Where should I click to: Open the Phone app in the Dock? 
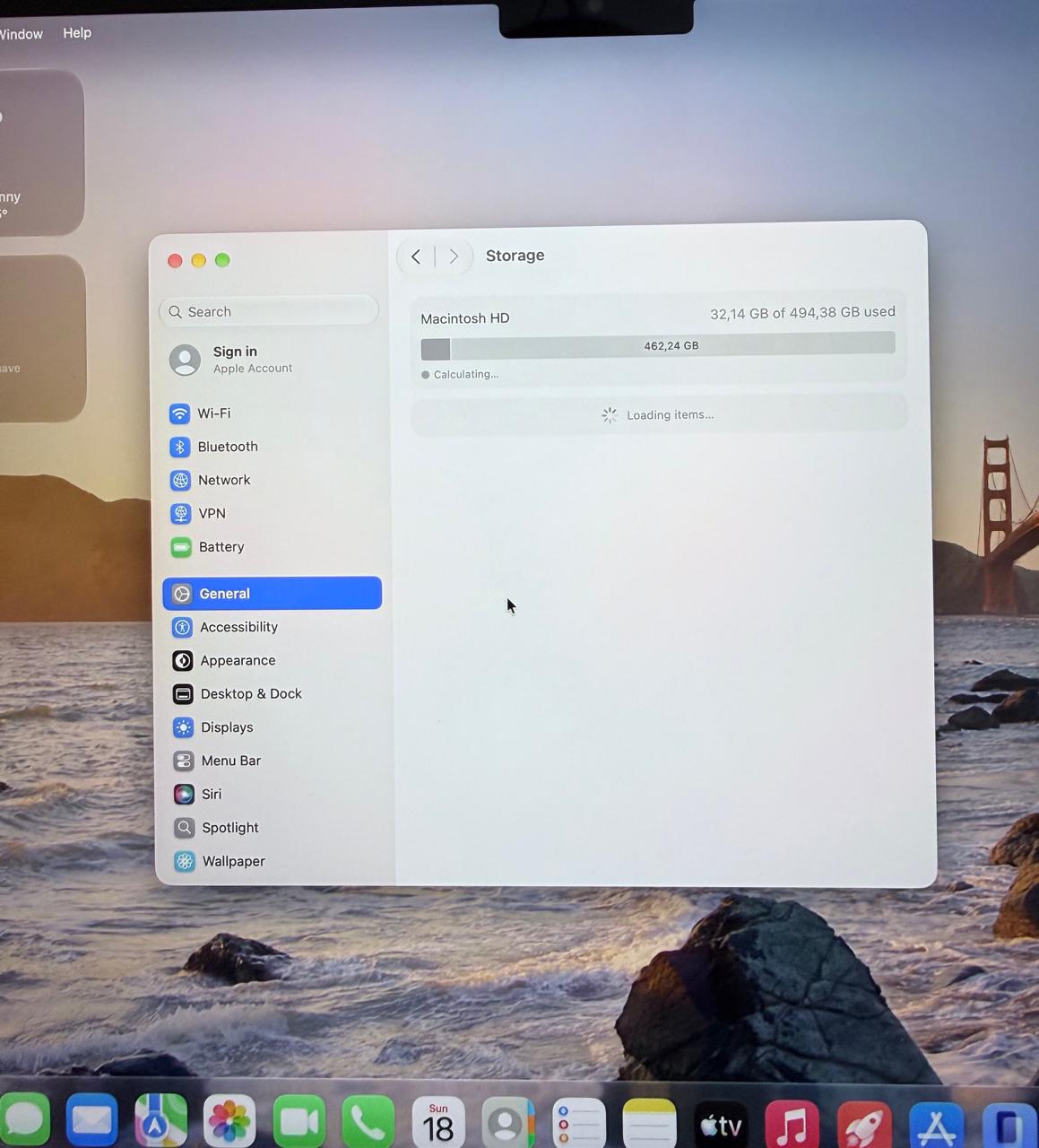pyautogui.click(x=368, y=1121)
